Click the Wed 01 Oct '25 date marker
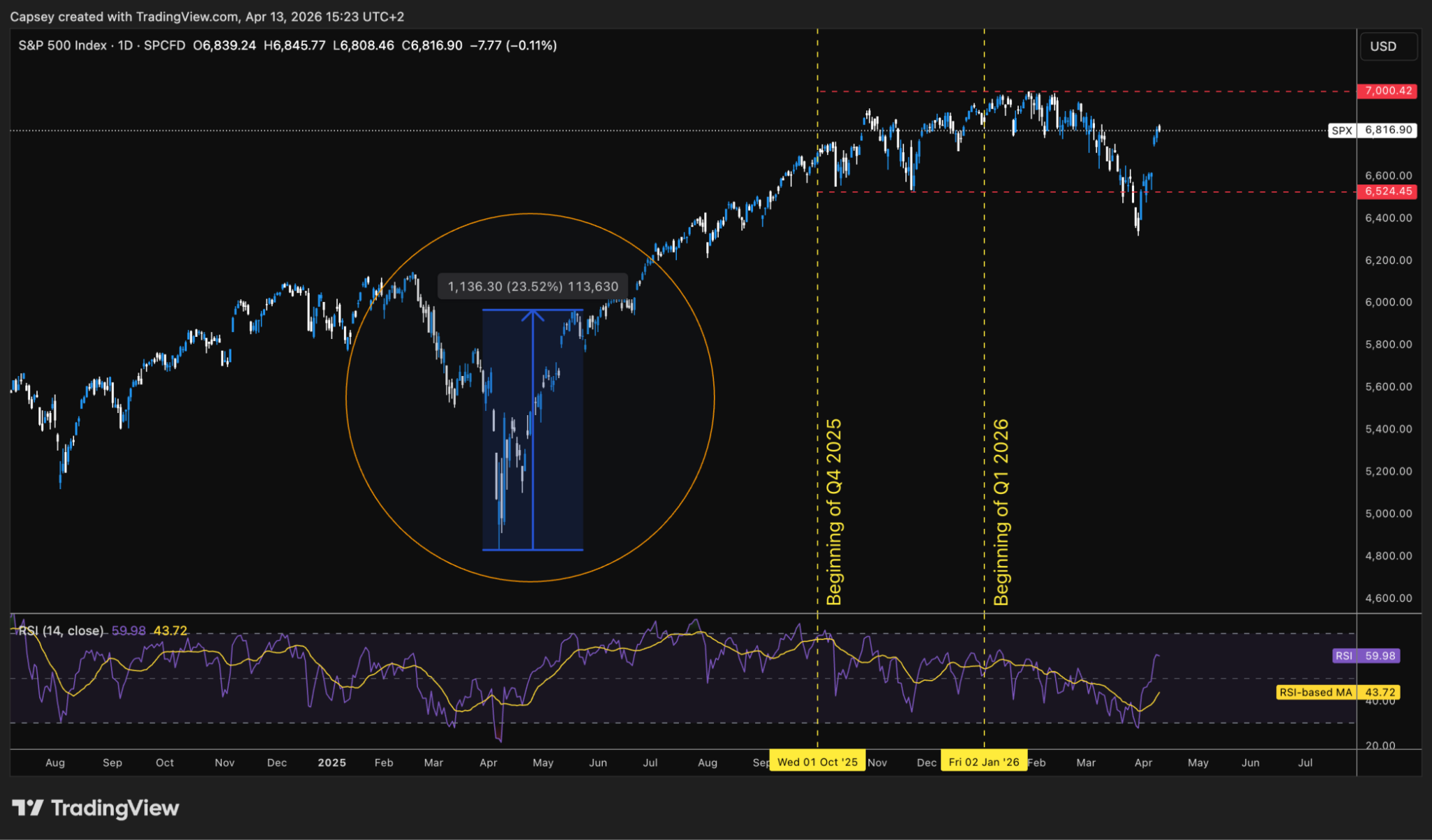The image size is (1432, 840). (x=818, y=761)
